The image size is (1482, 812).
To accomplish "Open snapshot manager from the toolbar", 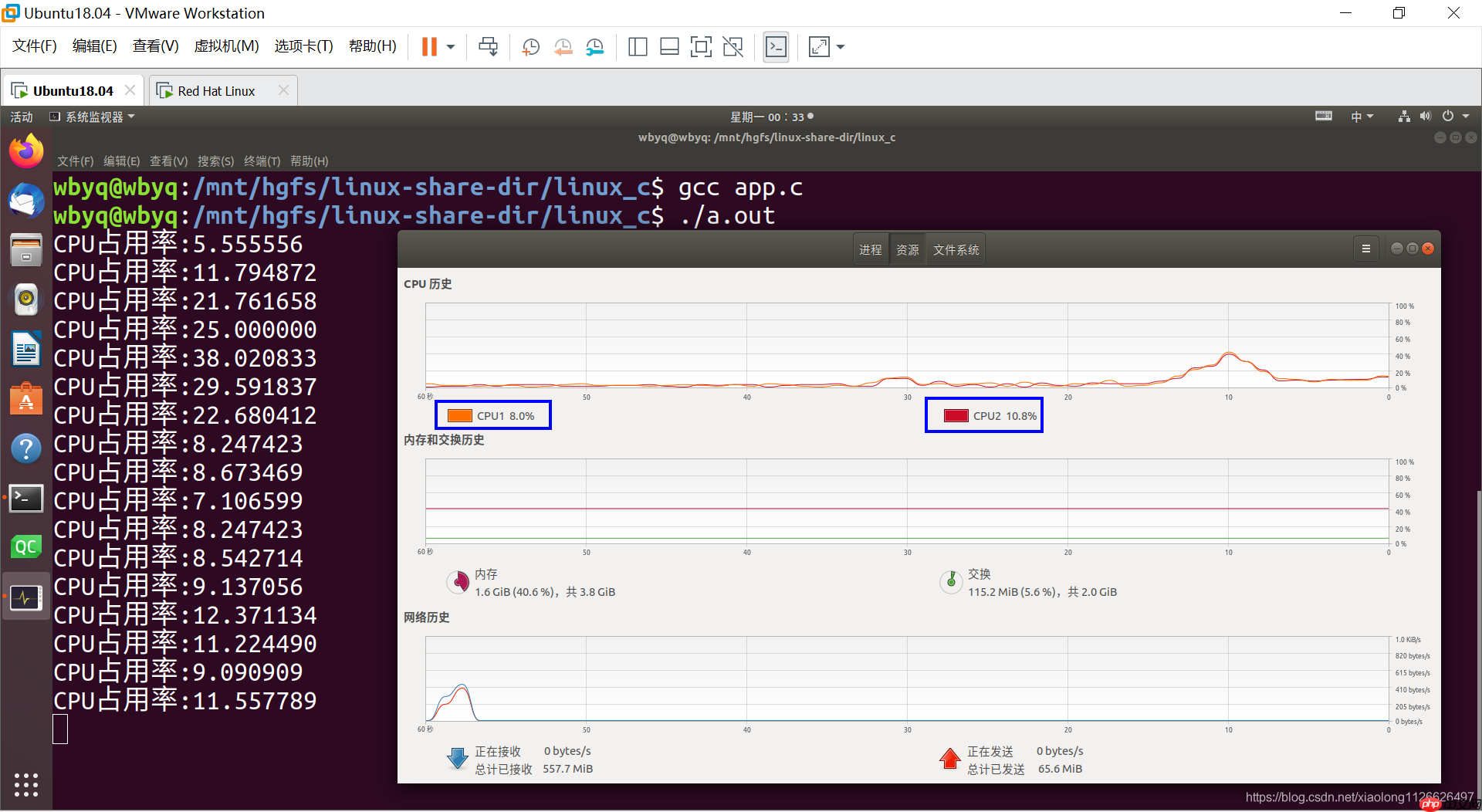I will pyautogui.click(x=595, y=46).
